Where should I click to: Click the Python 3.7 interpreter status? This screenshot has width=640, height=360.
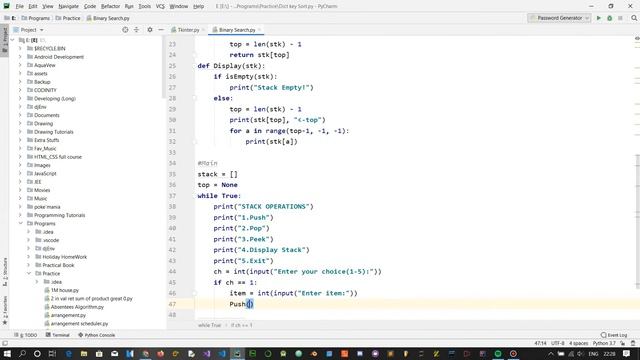tap(604, 343)
